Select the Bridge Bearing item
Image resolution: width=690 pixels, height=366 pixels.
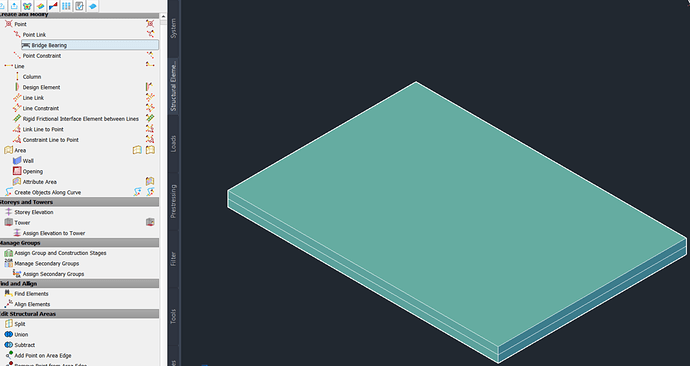coord(90,45)
